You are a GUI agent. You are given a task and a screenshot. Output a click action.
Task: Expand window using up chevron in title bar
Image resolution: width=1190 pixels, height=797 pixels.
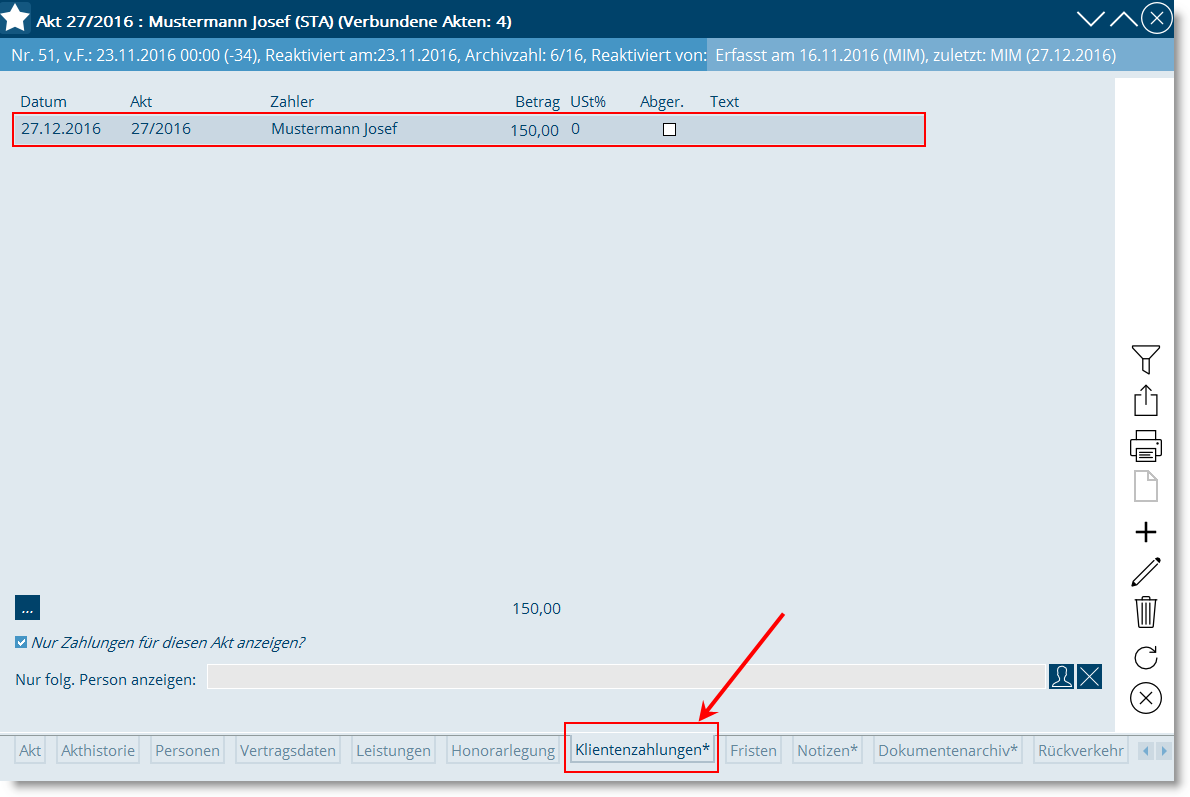coord(1124,19)
